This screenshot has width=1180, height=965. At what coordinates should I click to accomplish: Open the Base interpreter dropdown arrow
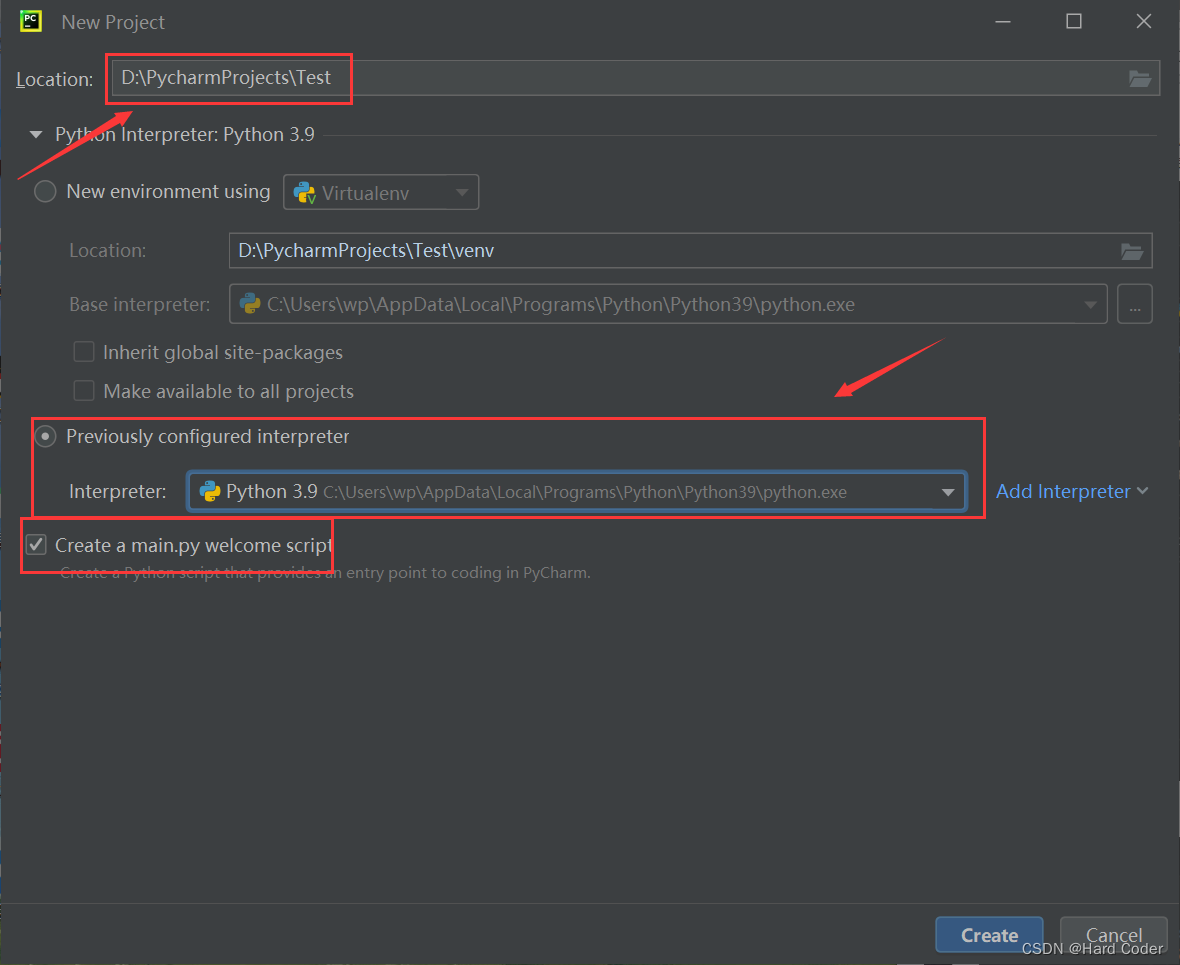point(1090,305)
